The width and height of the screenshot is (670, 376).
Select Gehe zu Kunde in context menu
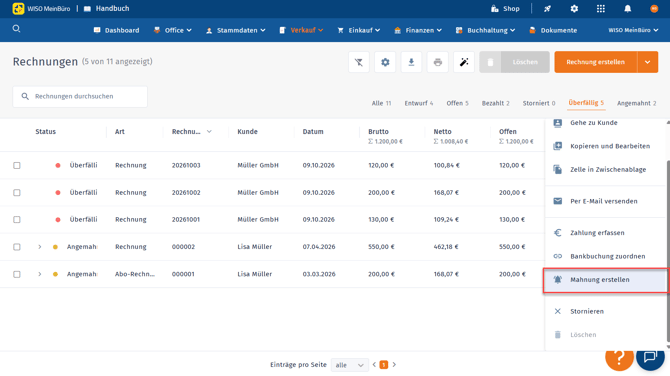pyautogui.click(x=605, y=123)
